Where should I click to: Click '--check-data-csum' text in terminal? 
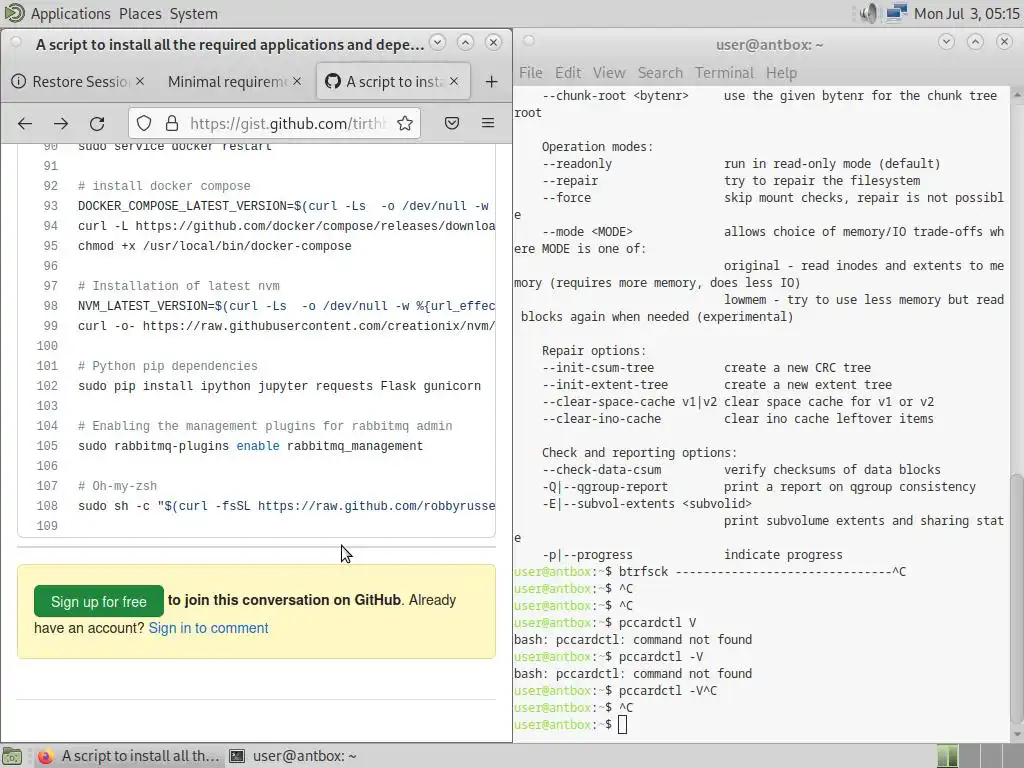[601, 470]
